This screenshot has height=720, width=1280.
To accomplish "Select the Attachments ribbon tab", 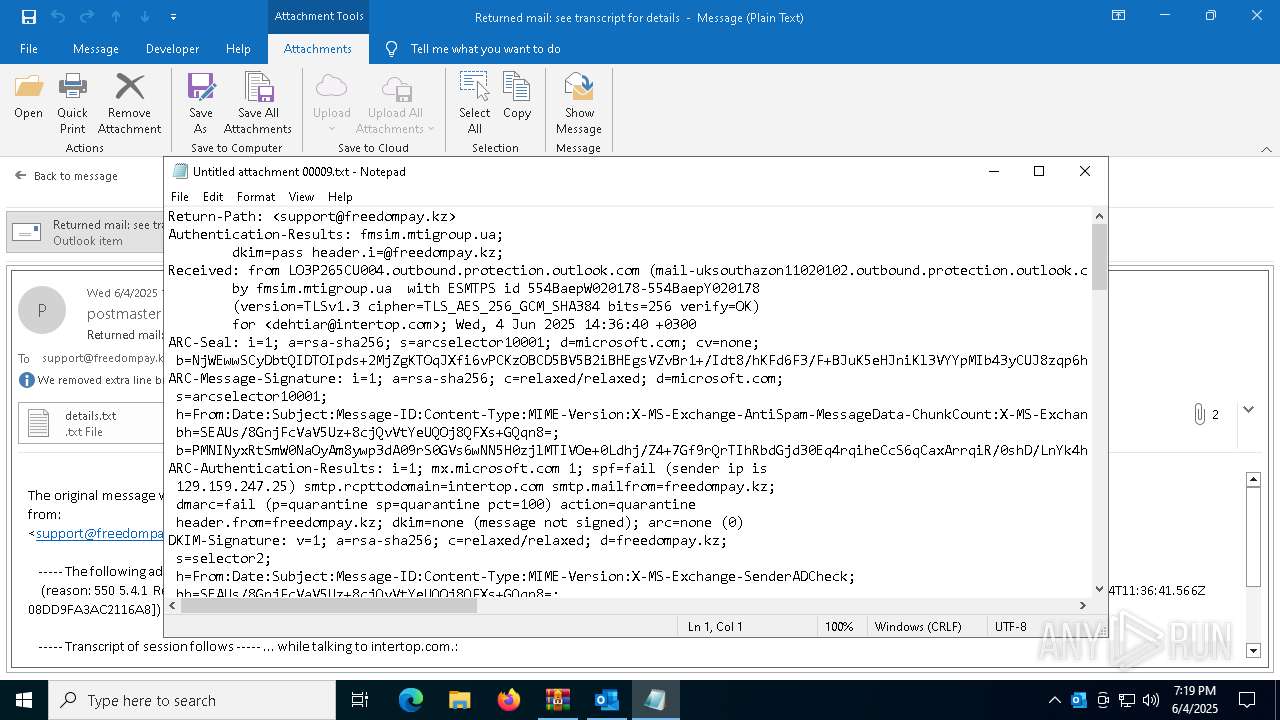I will 318,49.
